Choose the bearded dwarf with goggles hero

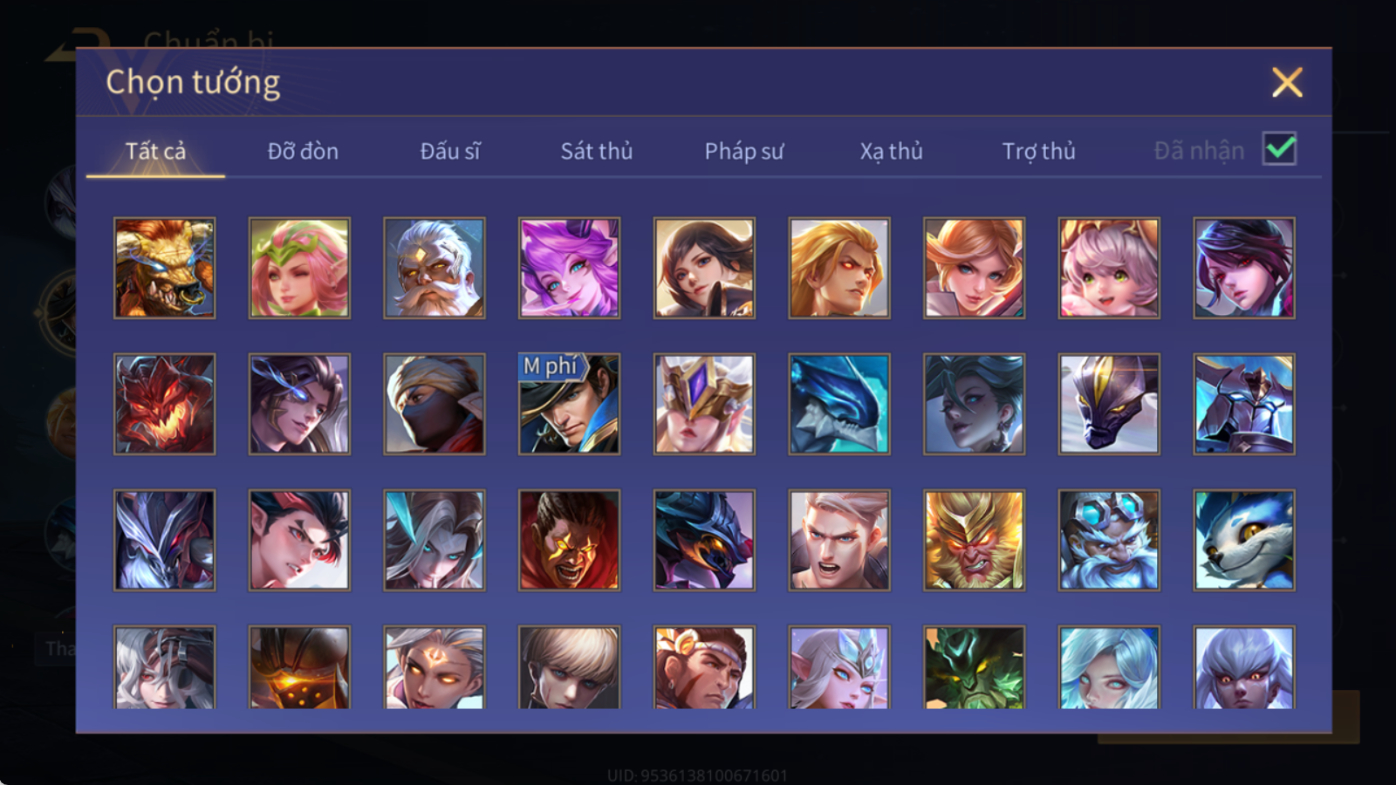[1109, 540]
